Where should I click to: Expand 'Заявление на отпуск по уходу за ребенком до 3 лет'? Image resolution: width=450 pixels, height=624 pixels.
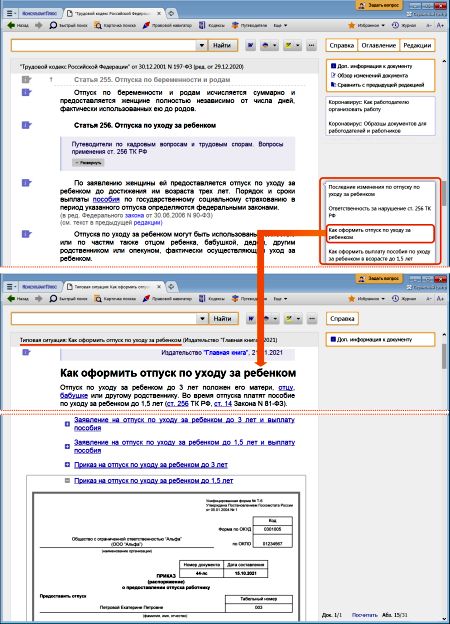click(x=67, y=424)
